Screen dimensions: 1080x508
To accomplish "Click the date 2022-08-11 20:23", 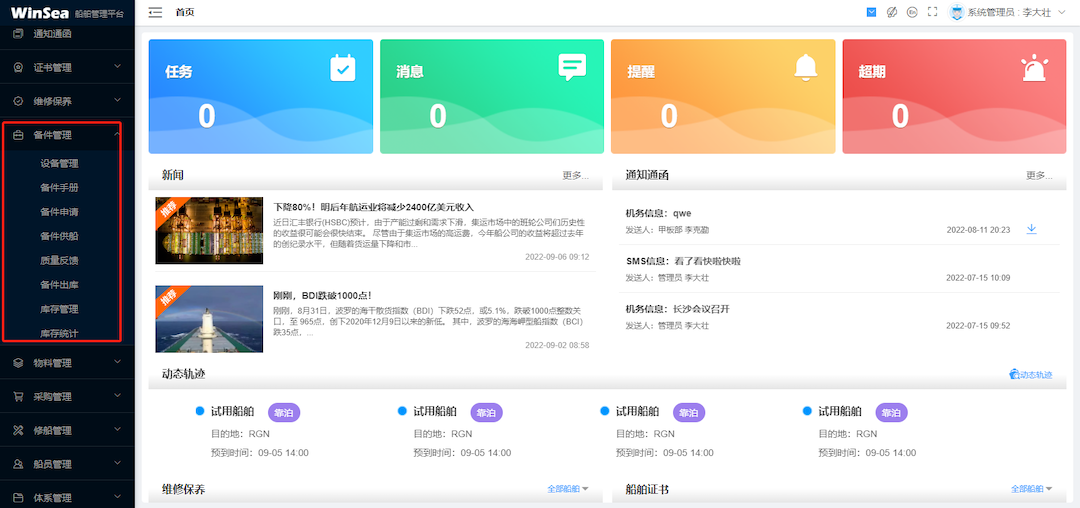I will tap(978, 230).
